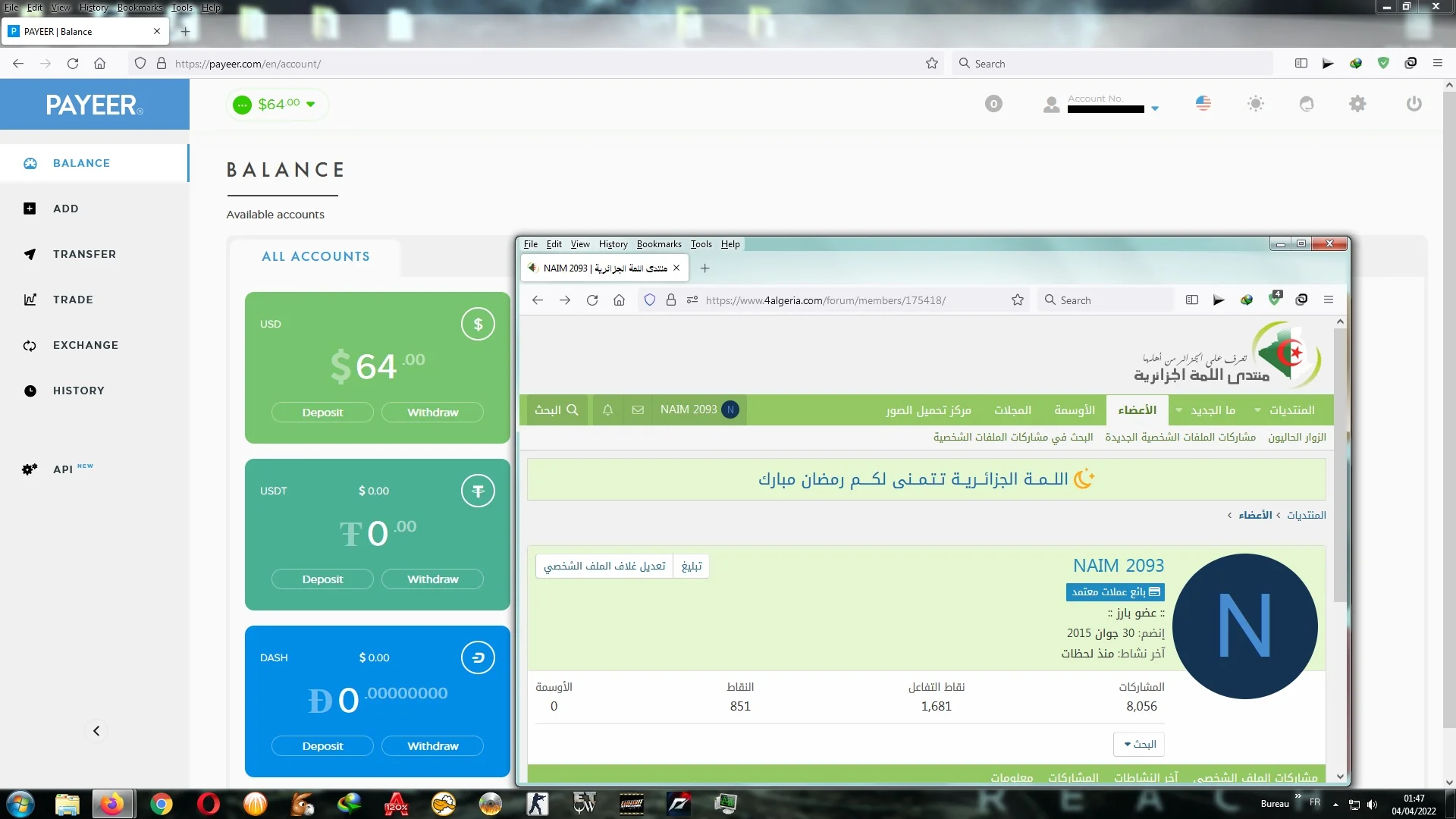Select the ALL ACCOUNTS tab
The width and height of the screenshot is (1456, 819).
[x=315, y=256]
